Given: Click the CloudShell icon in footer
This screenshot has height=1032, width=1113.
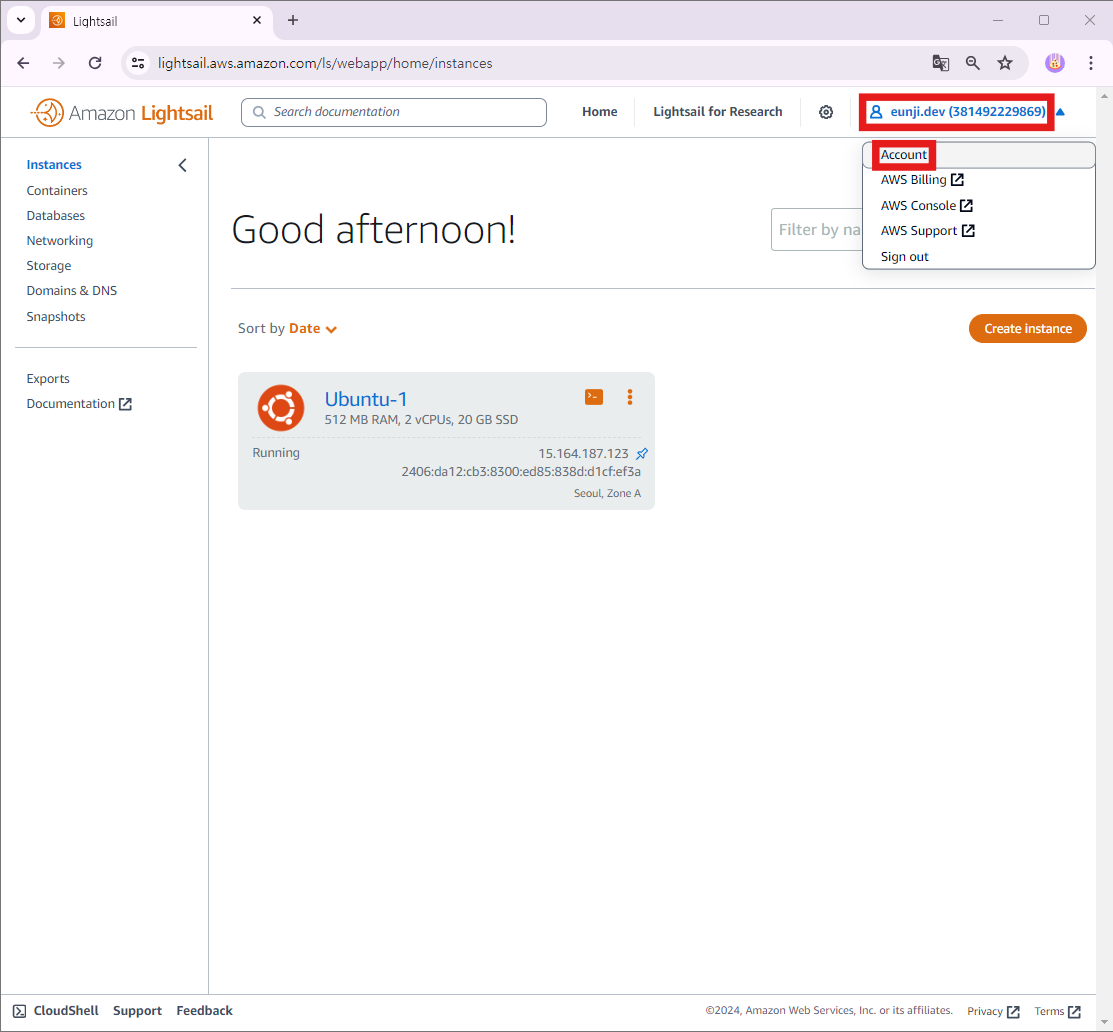Looking at the screenshot, I should coord(20,1011).
